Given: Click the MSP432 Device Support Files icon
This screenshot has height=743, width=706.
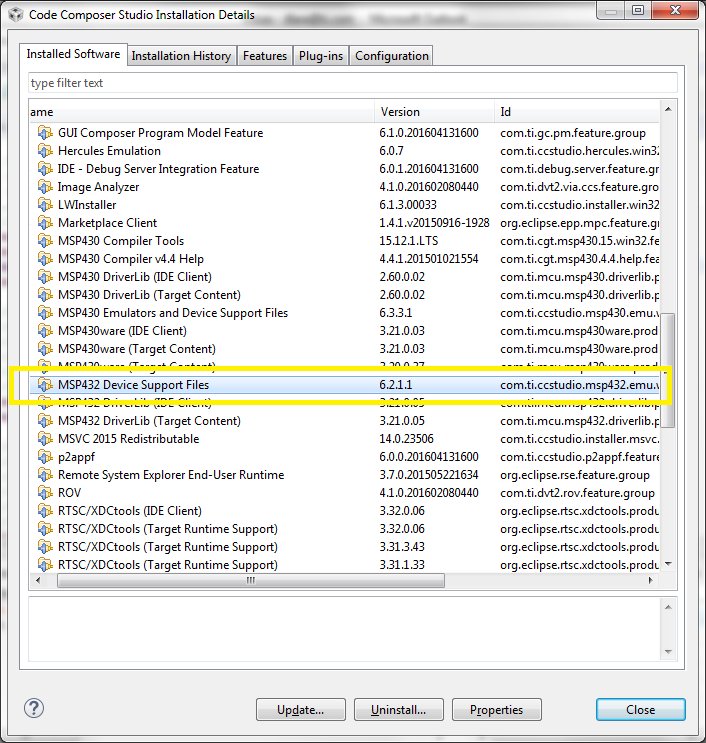Looking at the screenshot, I should 45,385.
